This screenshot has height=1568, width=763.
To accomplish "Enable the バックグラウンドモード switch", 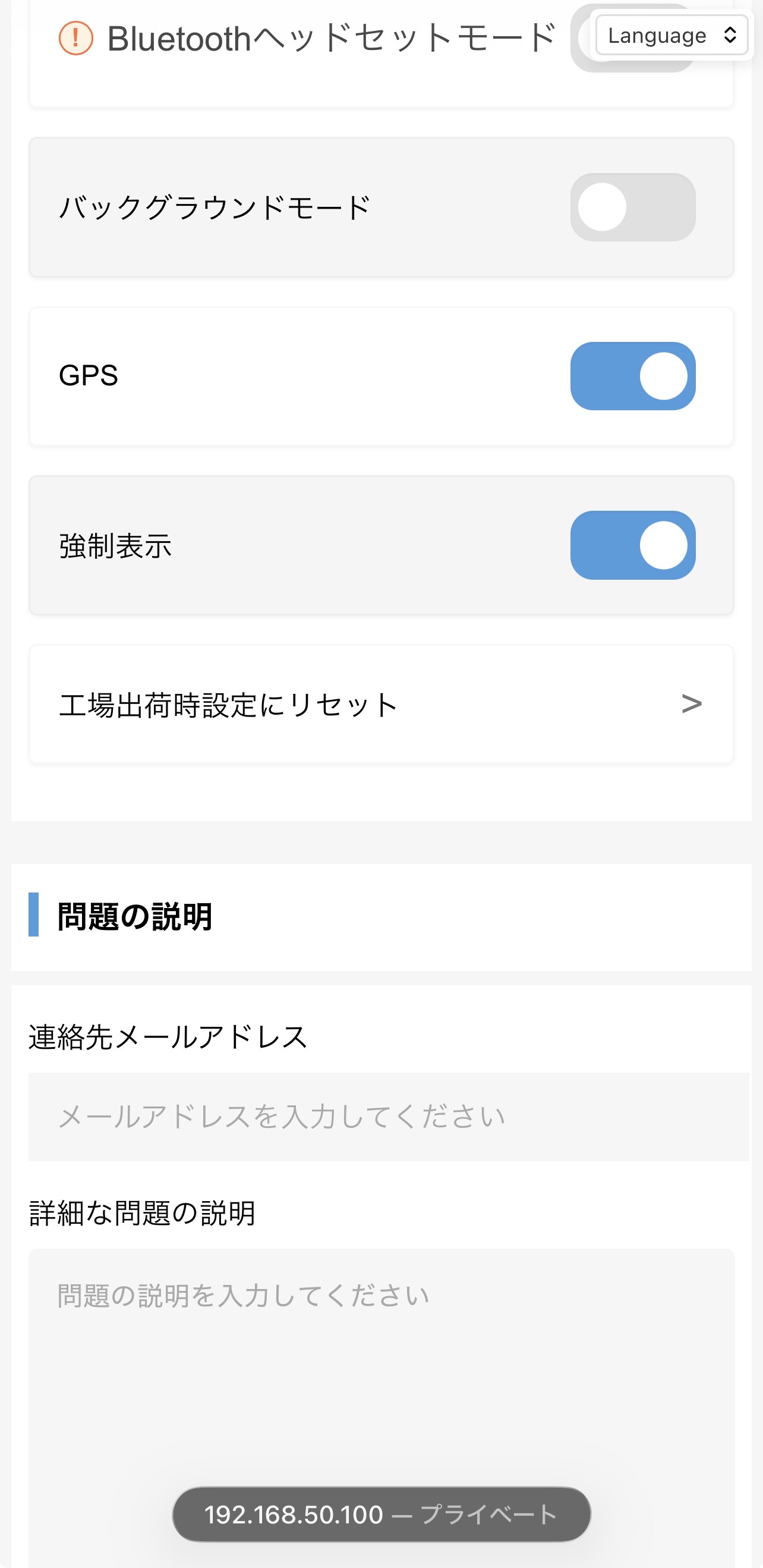I will [632, 207].
